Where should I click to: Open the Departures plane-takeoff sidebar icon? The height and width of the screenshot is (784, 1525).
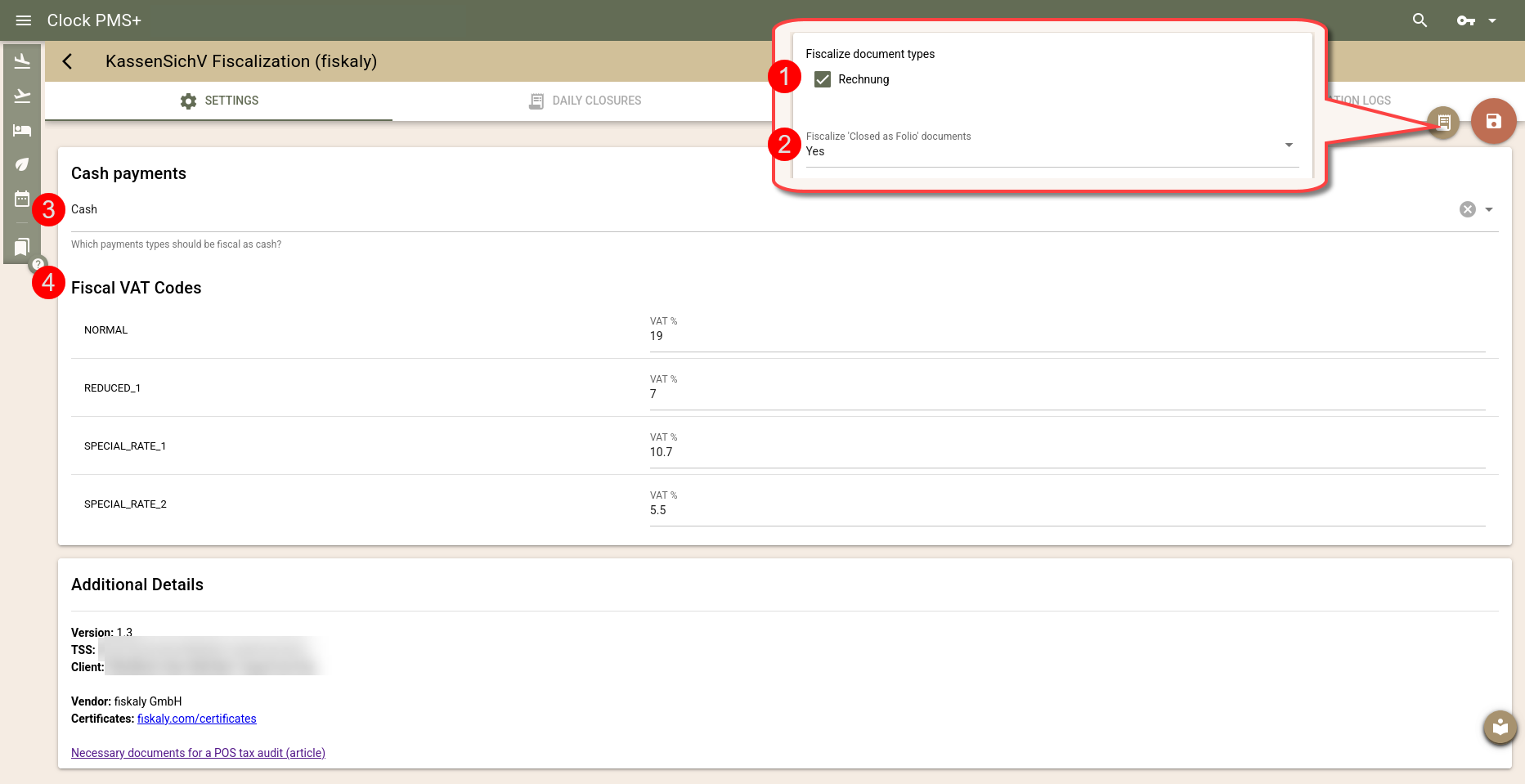(x=22, y=96)
